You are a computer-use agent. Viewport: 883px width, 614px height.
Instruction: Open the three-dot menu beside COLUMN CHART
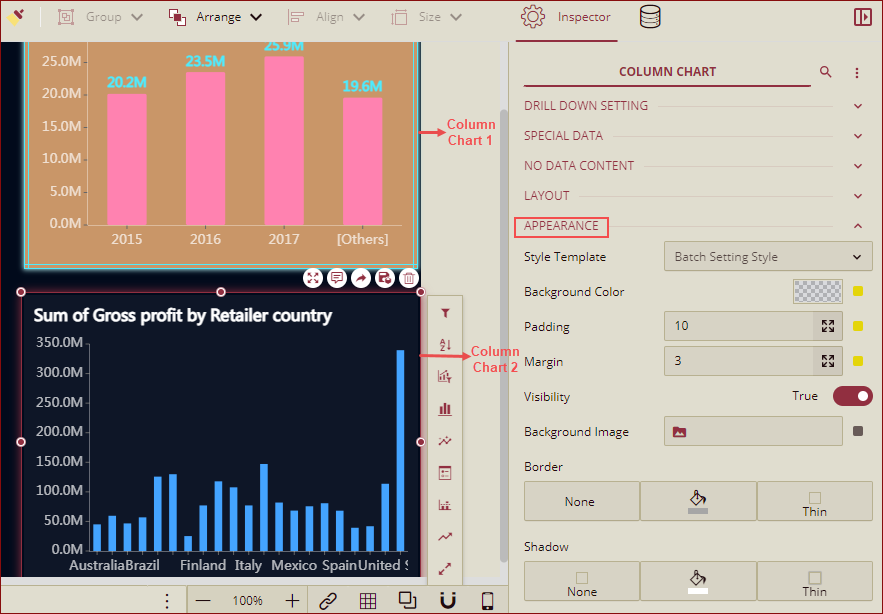tap(857, 72)
